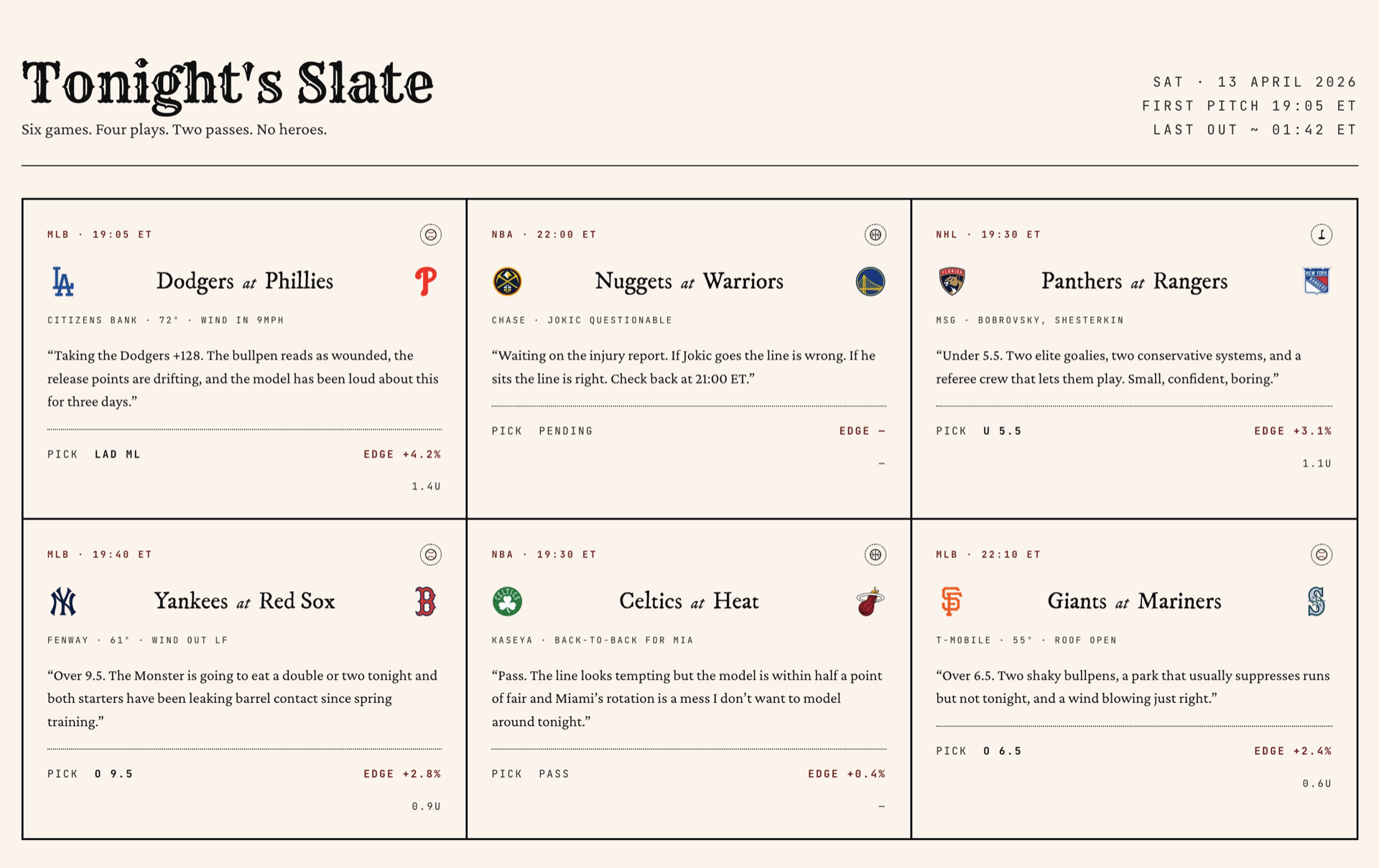Click the Miami Heat logo
The image size is (1379, 868).
coord(870,602)
